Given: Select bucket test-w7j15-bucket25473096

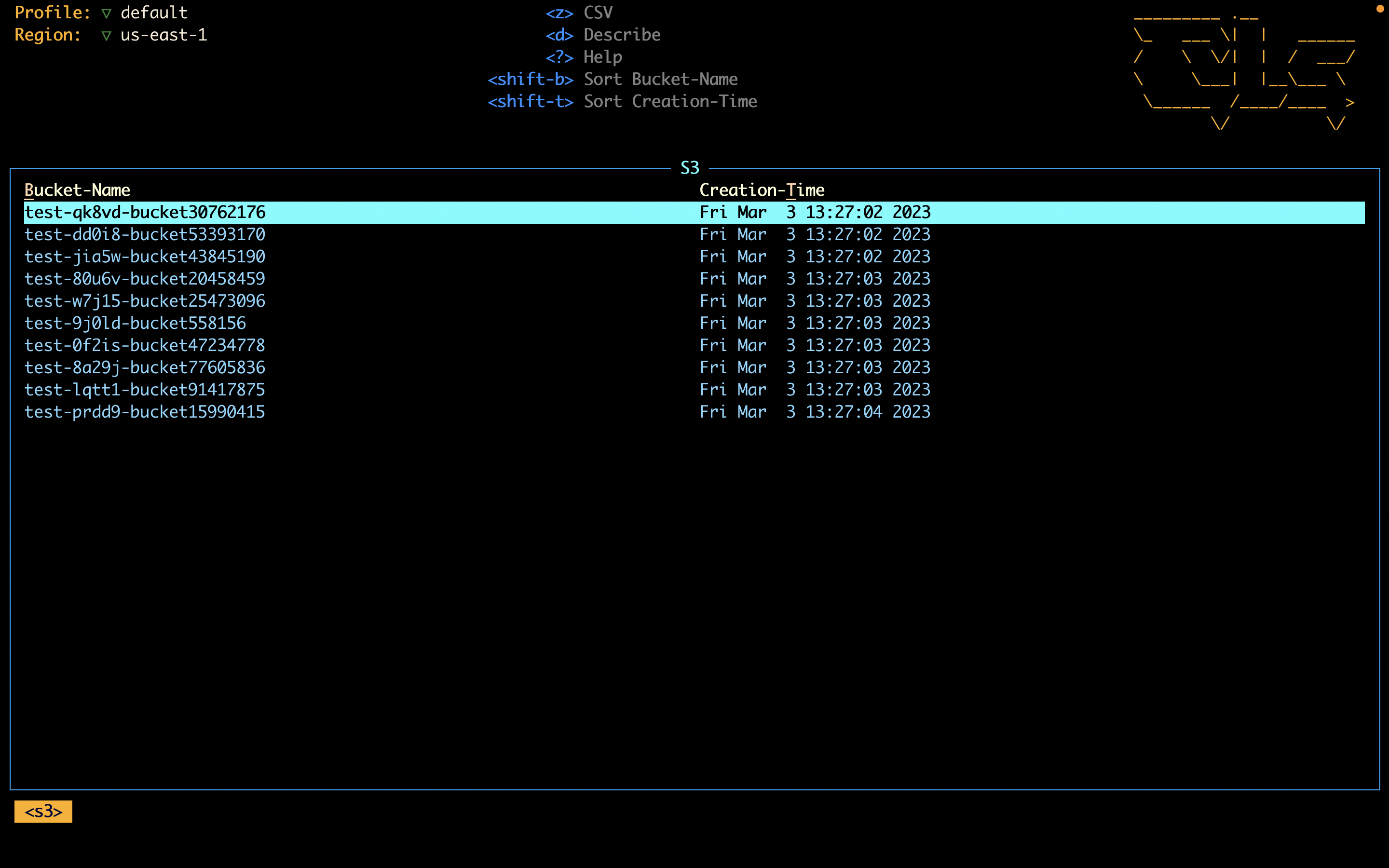Looking at the screenshot, I should click(145, 301).
